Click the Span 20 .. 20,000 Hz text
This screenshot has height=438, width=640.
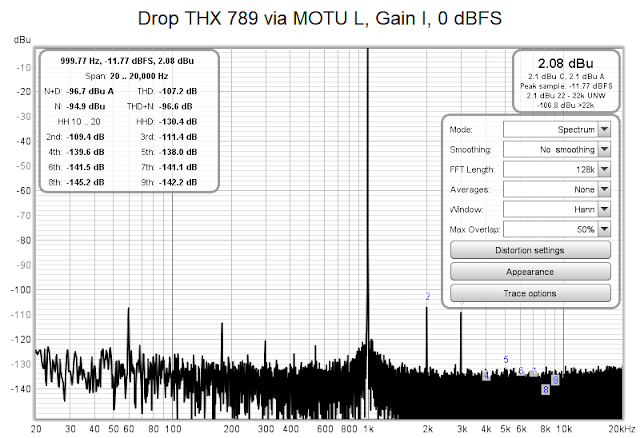[x=127, y=76]
